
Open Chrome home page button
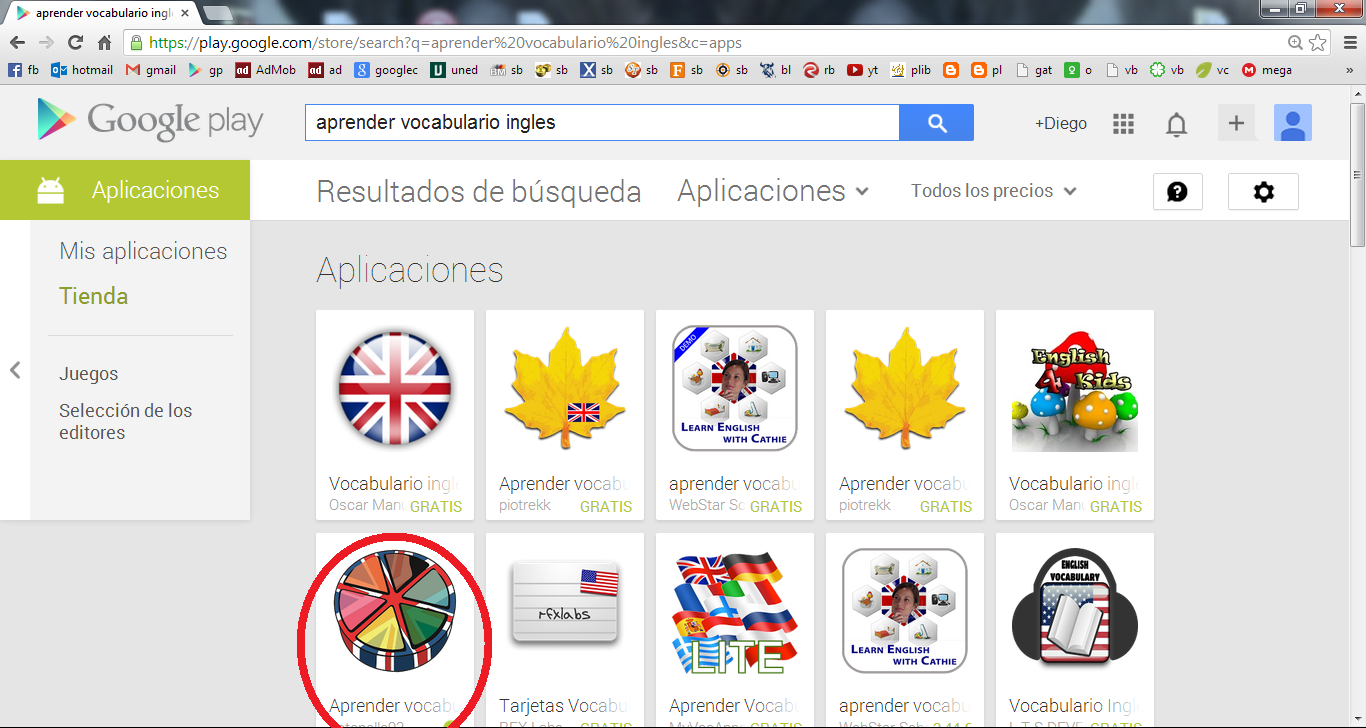104,43
